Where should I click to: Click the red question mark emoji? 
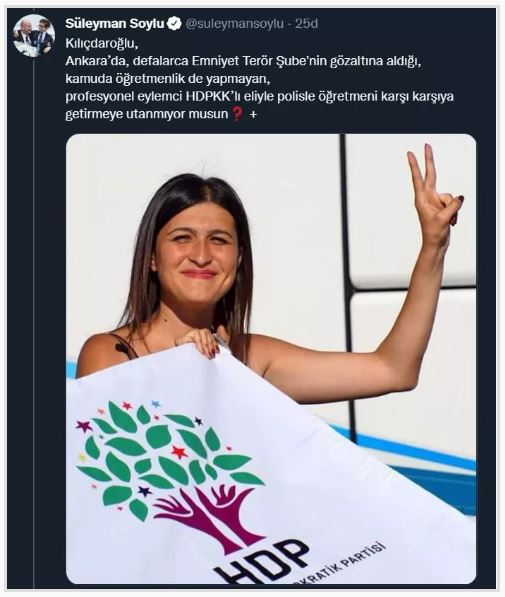(237, 113)
